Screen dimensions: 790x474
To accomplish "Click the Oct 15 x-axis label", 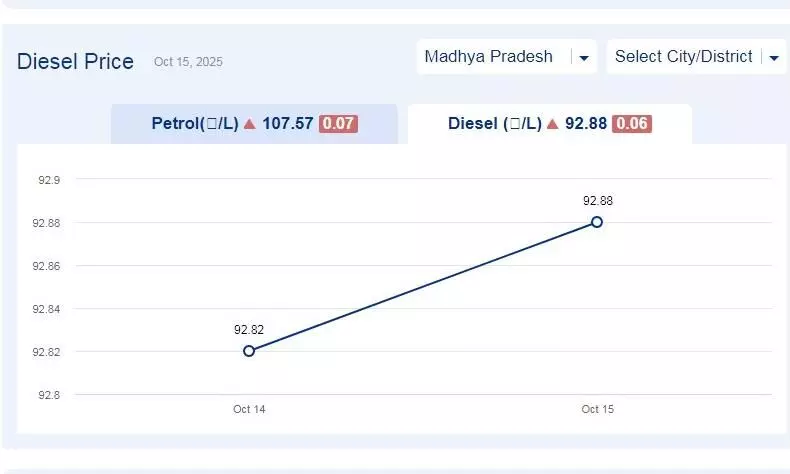I will [597, 409].
